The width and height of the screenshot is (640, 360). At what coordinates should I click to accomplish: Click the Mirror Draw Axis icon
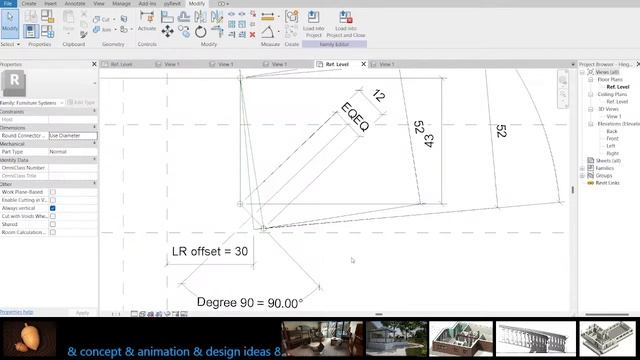tap(217, 17)
